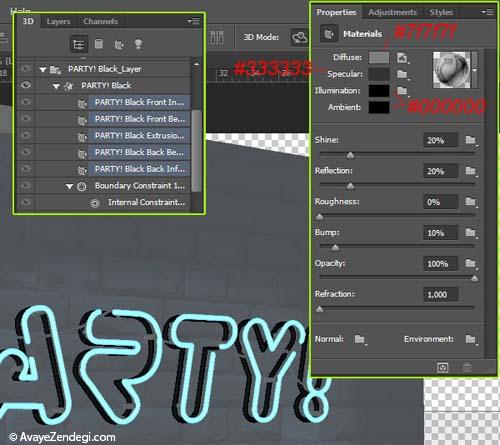Hide PARTY! Black Front Inflation material
Image resolution: width=500 pixels, height=445 pixels.
coord(26,102)
